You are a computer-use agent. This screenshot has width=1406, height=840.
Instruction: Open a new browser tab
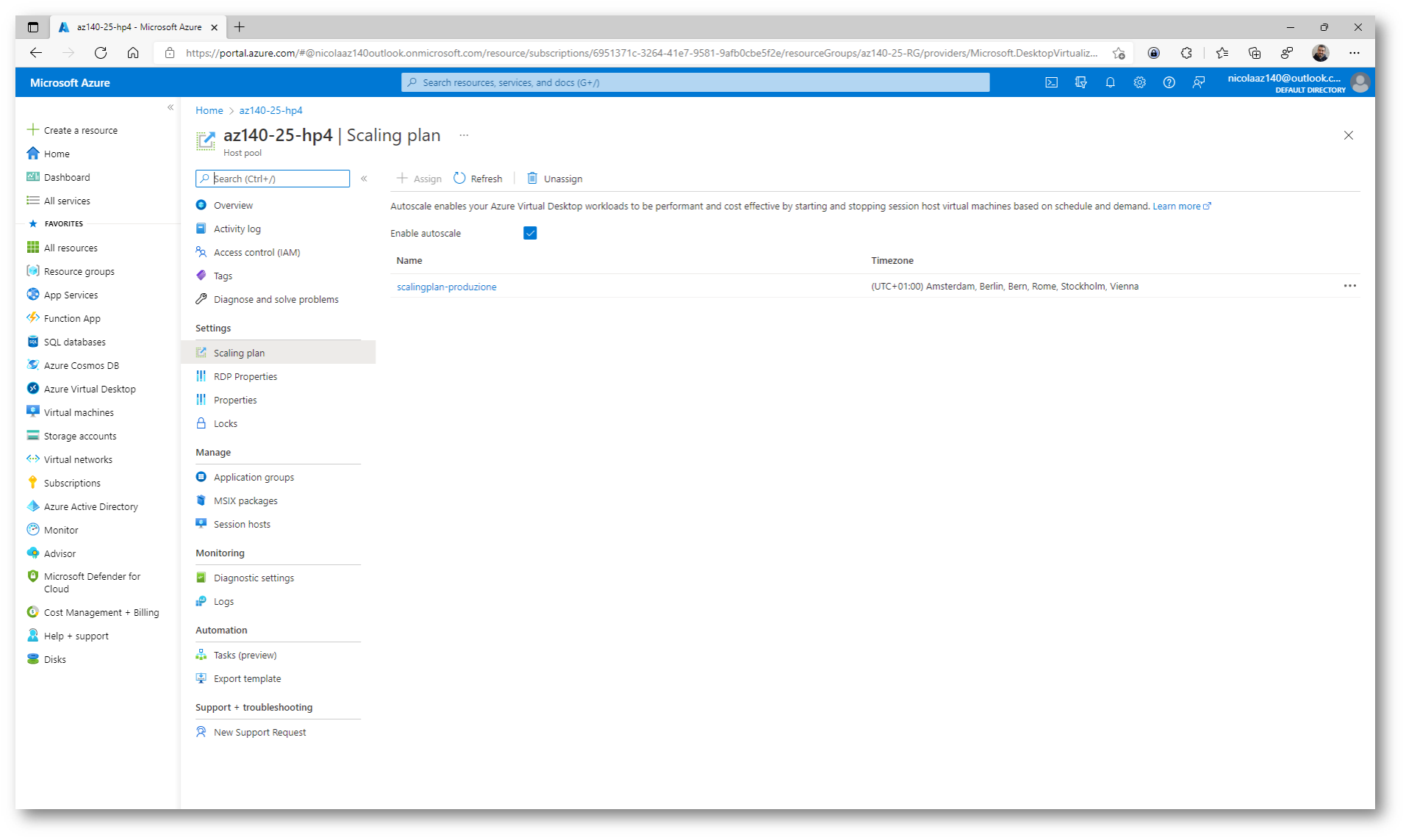[240, 27]
